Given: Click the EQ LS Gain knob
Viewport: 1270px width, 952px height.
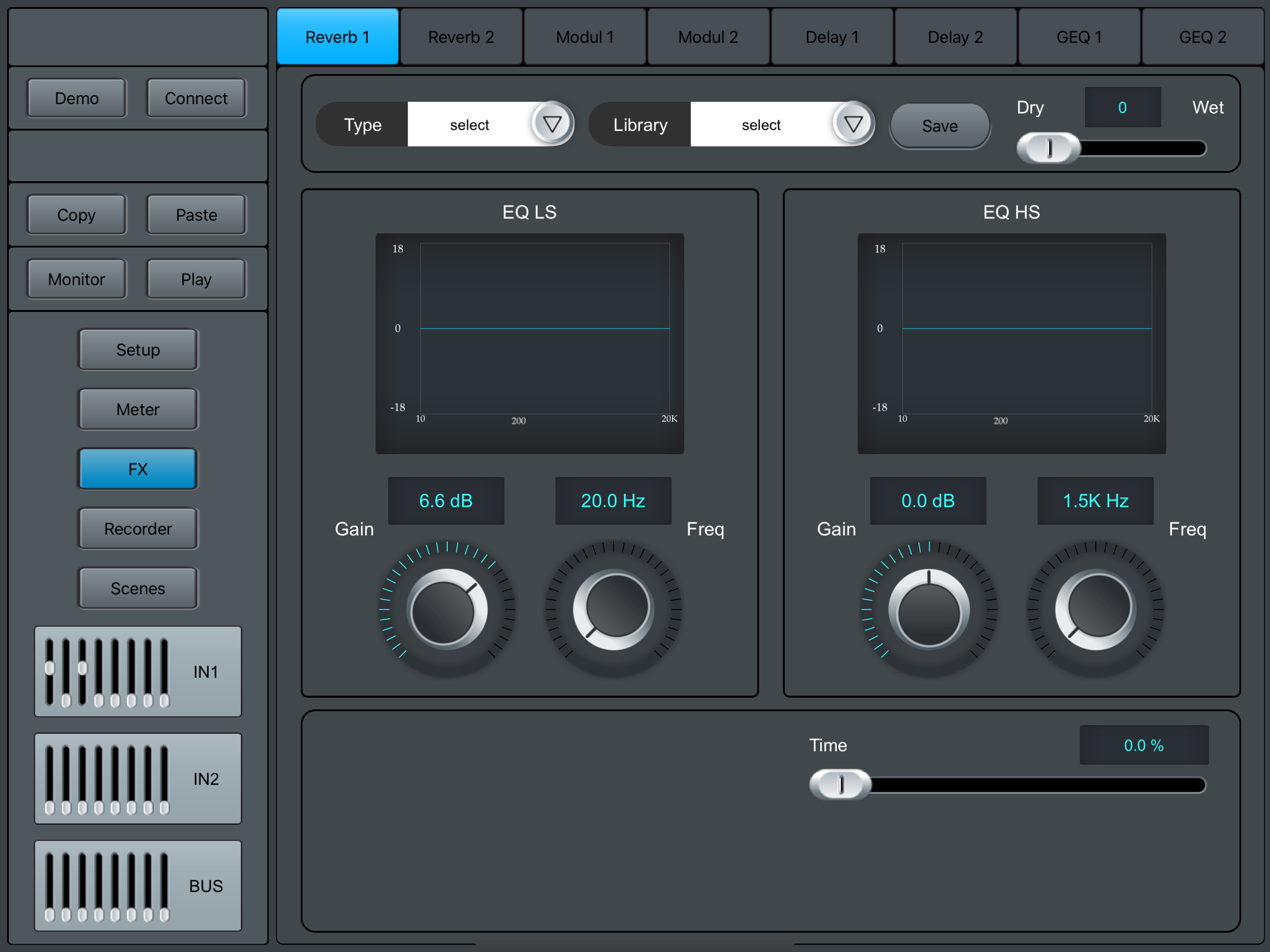Looking at the screenshot, I should [446, 610].
